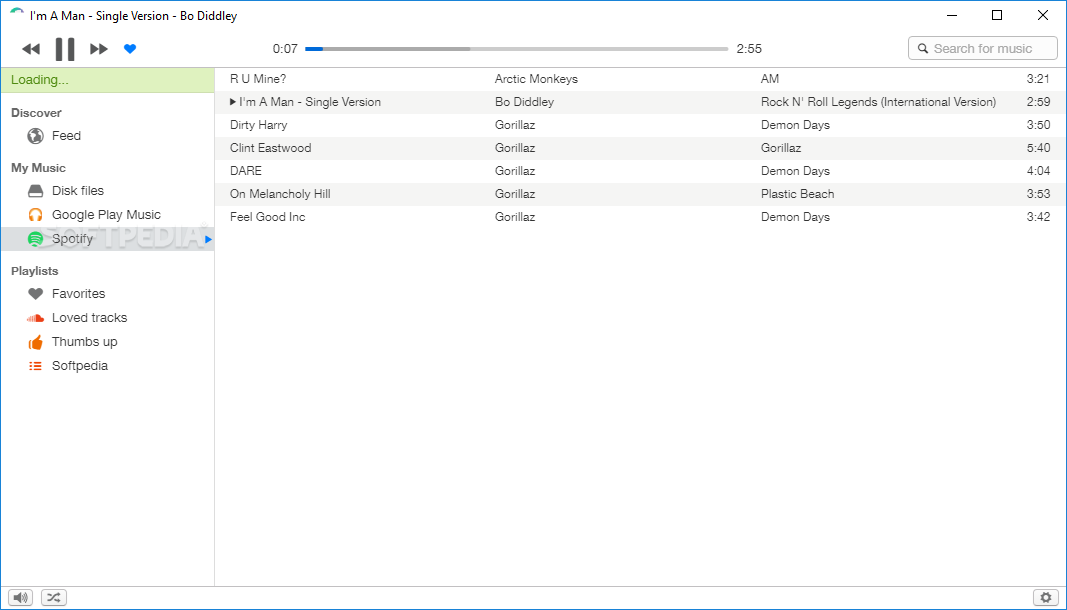Open SoundCloud Loved tracks icon
This screenshot has height=610, width=1067.
(35, 318)
